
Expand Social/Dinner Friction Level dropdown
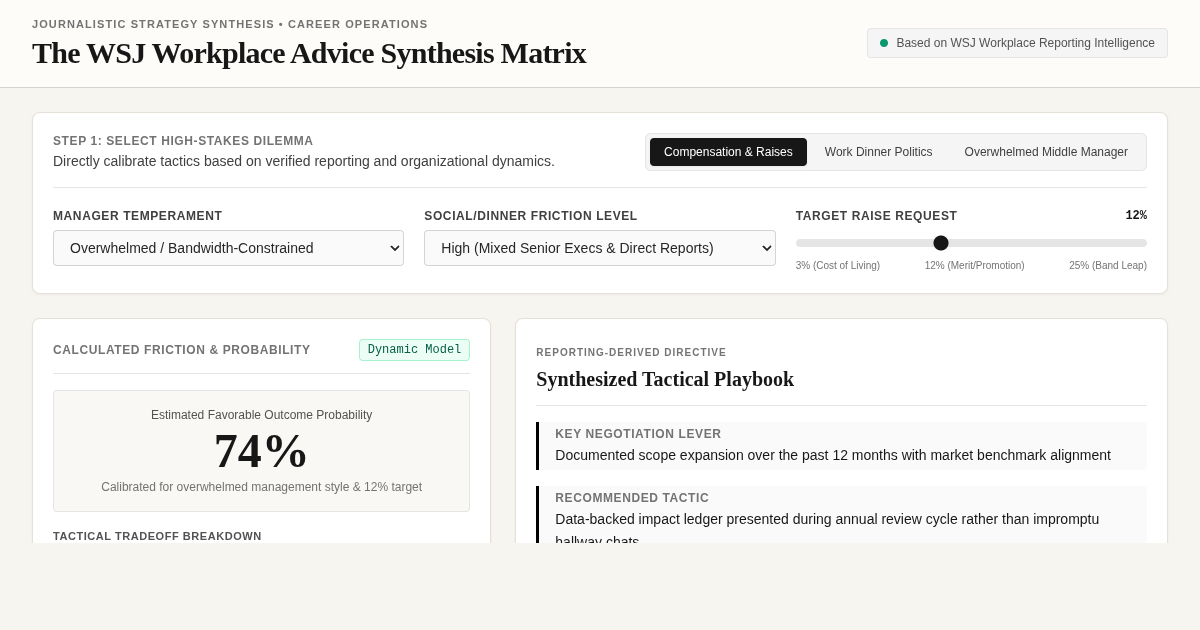[600, 248]
